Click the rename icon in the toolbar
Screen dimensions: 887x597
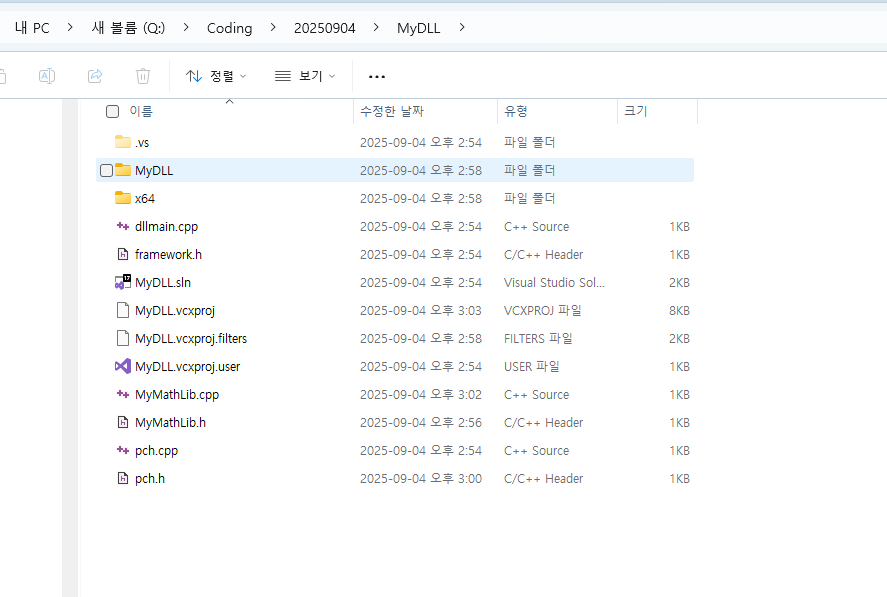pyautogui.click(x=47, y=76)
